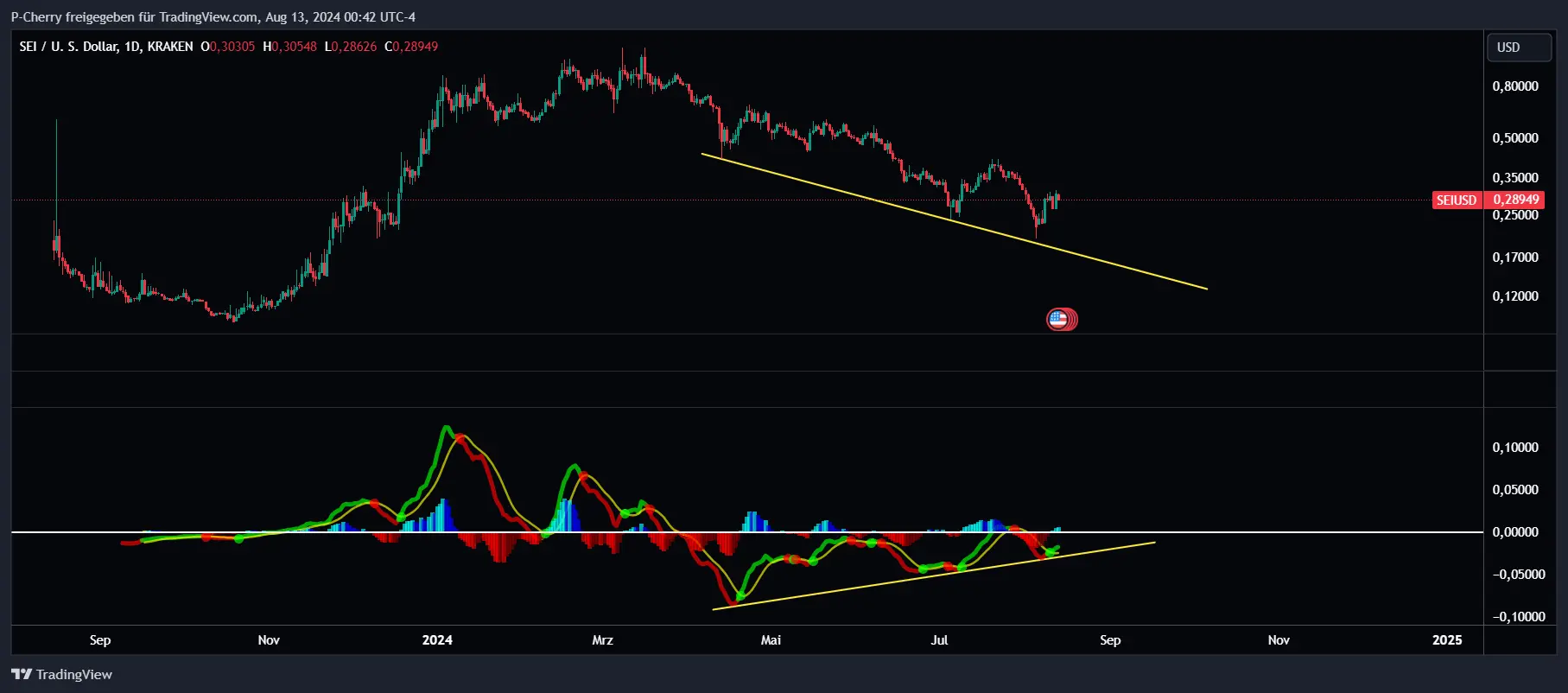This screenshot has width=1568, height=693.
Task: Select the white zero line of the indicator
Action: pyautogui.click(x=747, y=532)
